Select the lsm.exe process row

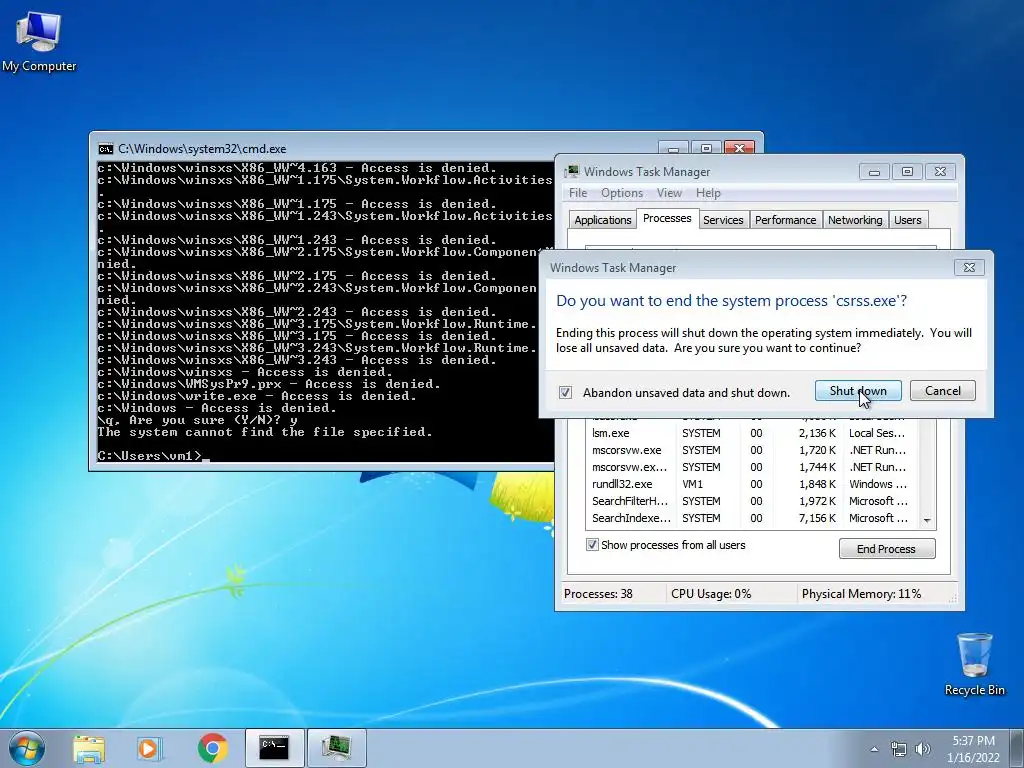click(754, 433)
